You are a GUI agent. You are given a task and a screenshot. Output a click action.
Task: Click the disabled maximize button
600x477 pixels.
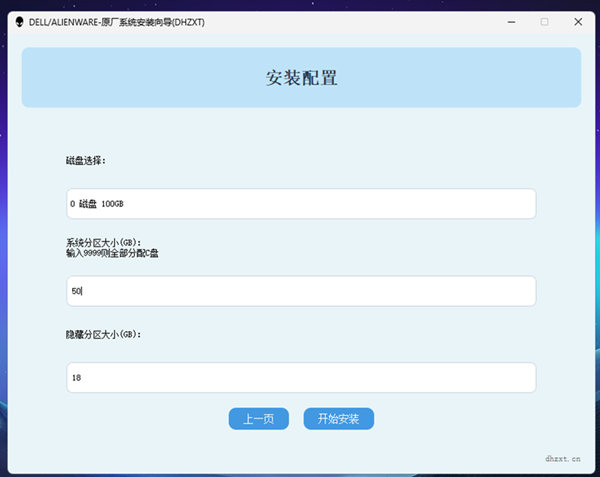(x=544, y=22)
